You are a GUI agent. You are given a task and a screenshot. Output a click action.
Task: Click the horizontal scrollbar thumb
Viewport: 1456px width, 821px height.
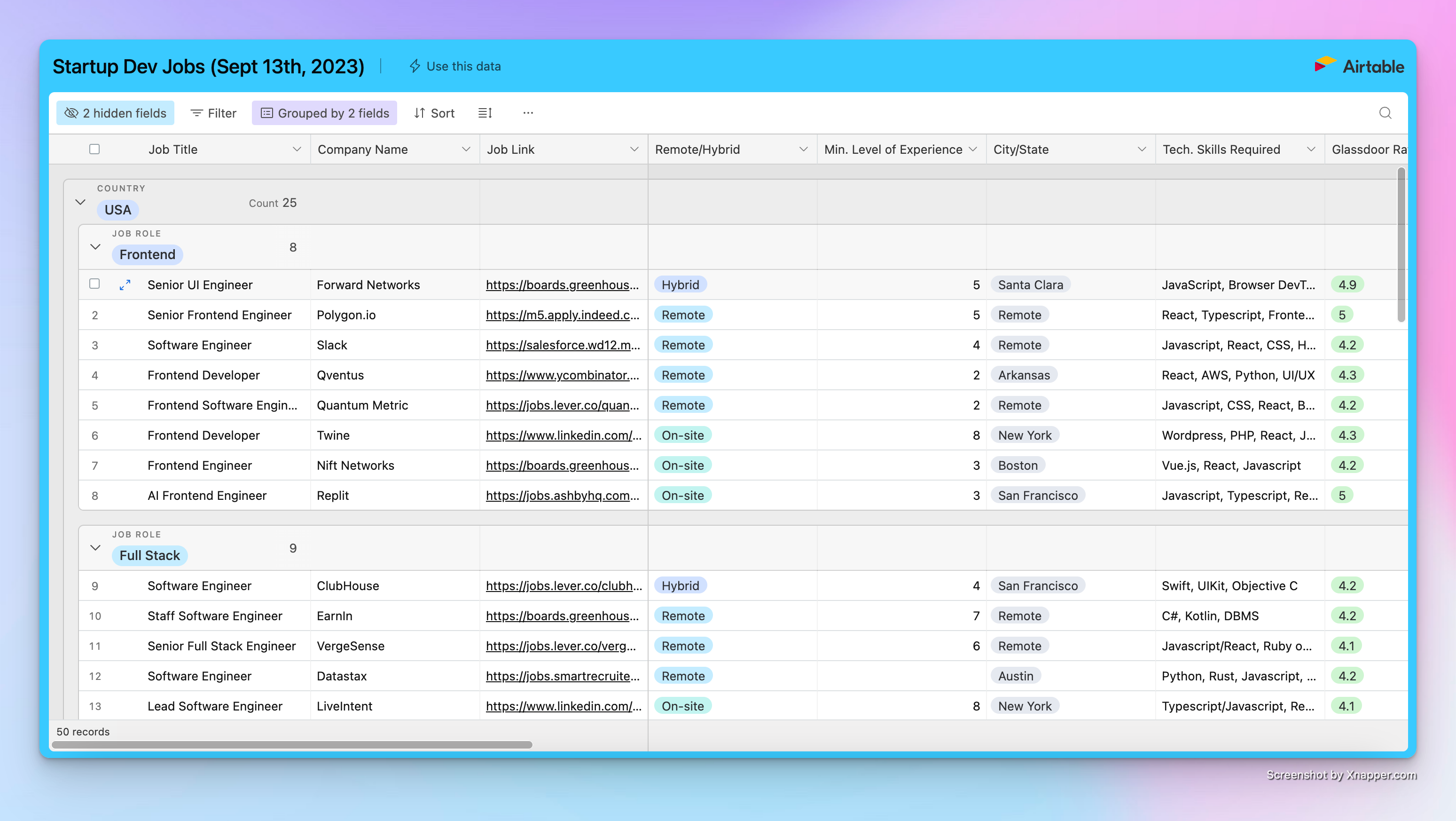[x=292, y=745]
